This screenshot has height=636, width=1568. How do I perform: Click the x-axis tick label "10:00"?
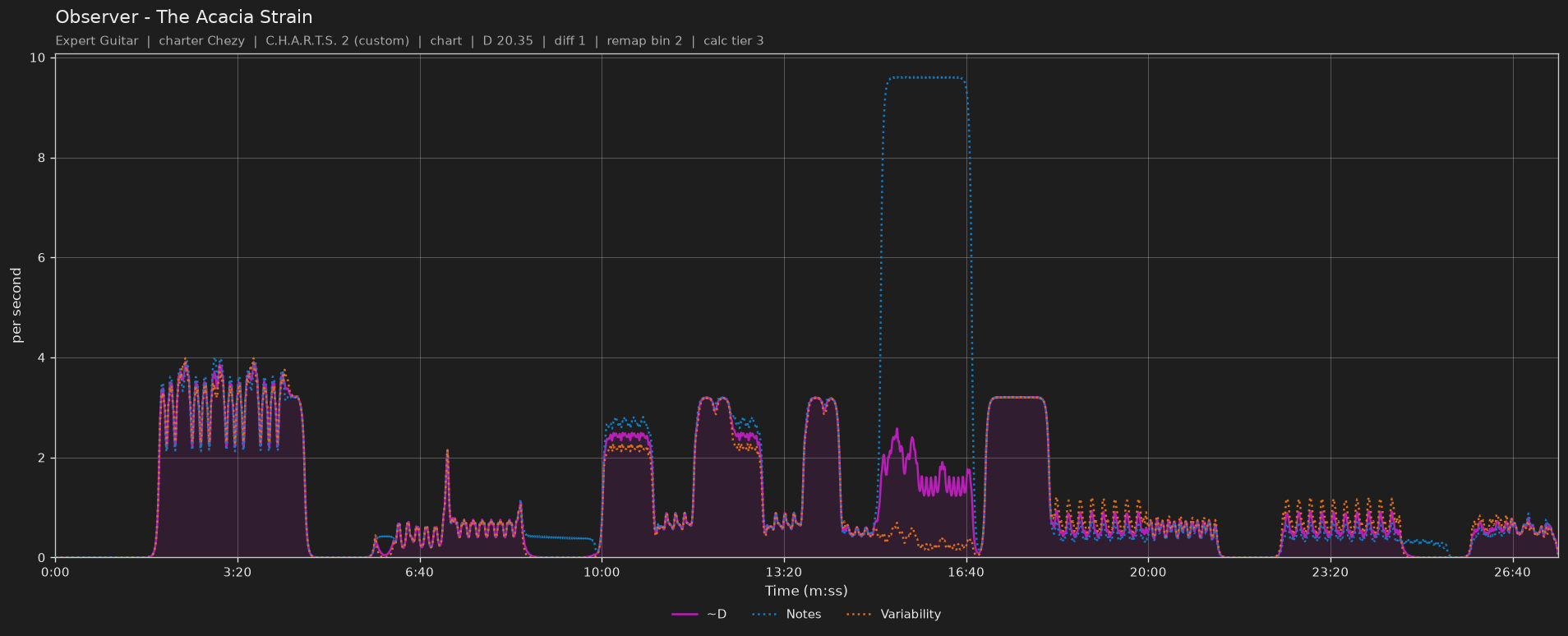pyautogui.click(x=602, y=573)
